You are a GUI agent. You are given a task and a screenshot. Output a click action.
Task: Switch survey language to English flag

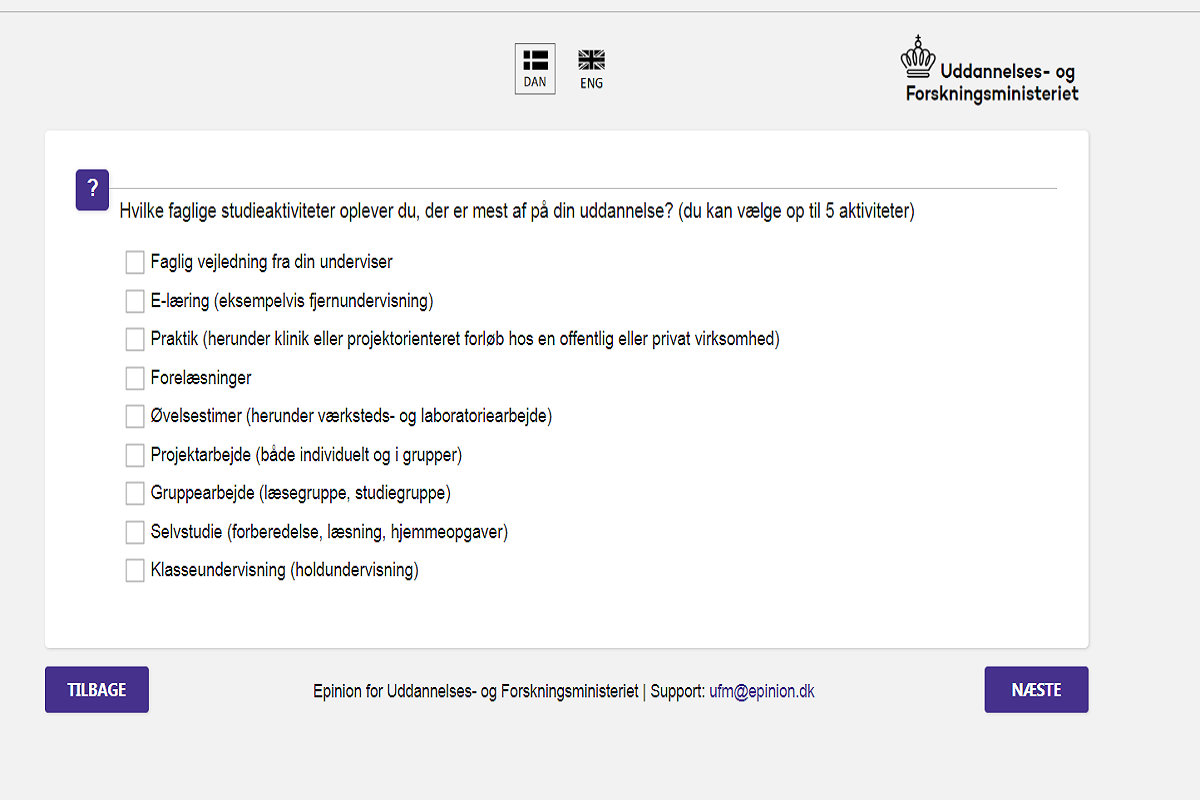pyautogui.click(x=592, y=60)
